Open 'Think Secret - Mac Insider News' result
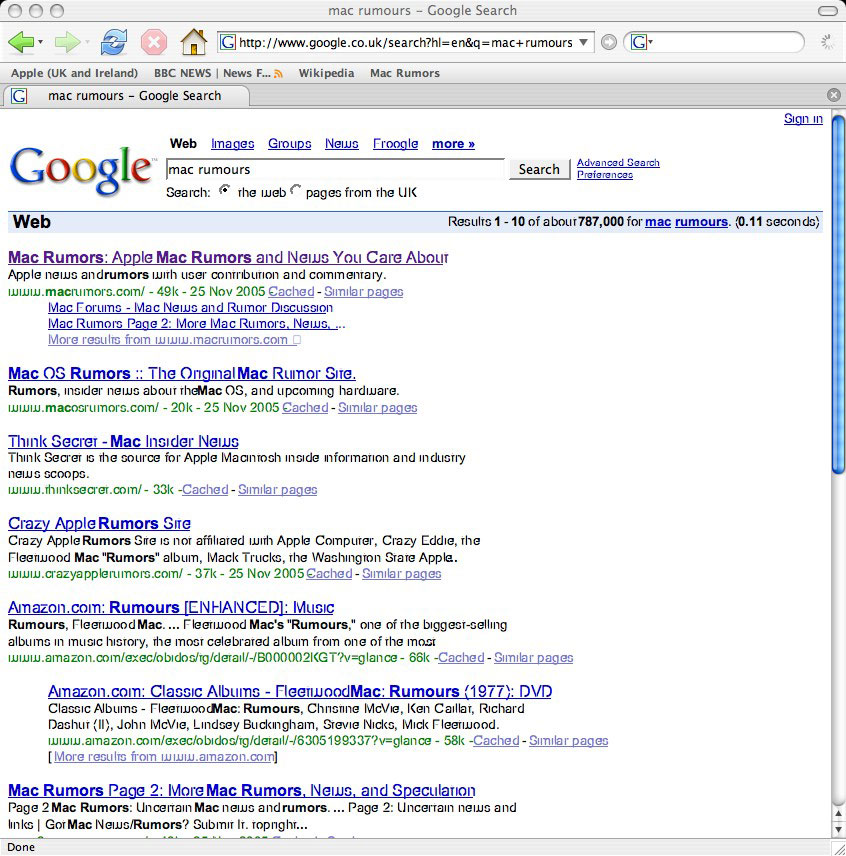 (123, 441)
